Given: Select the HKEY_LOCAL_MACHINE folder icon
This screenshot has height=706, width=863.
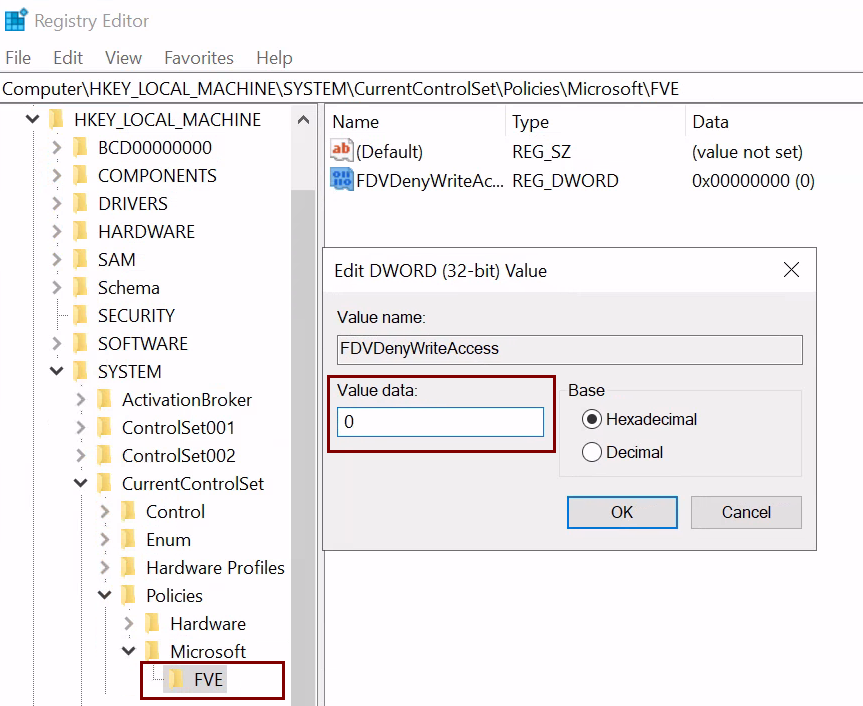Looking at the screenshot, I should coord(56,119).
